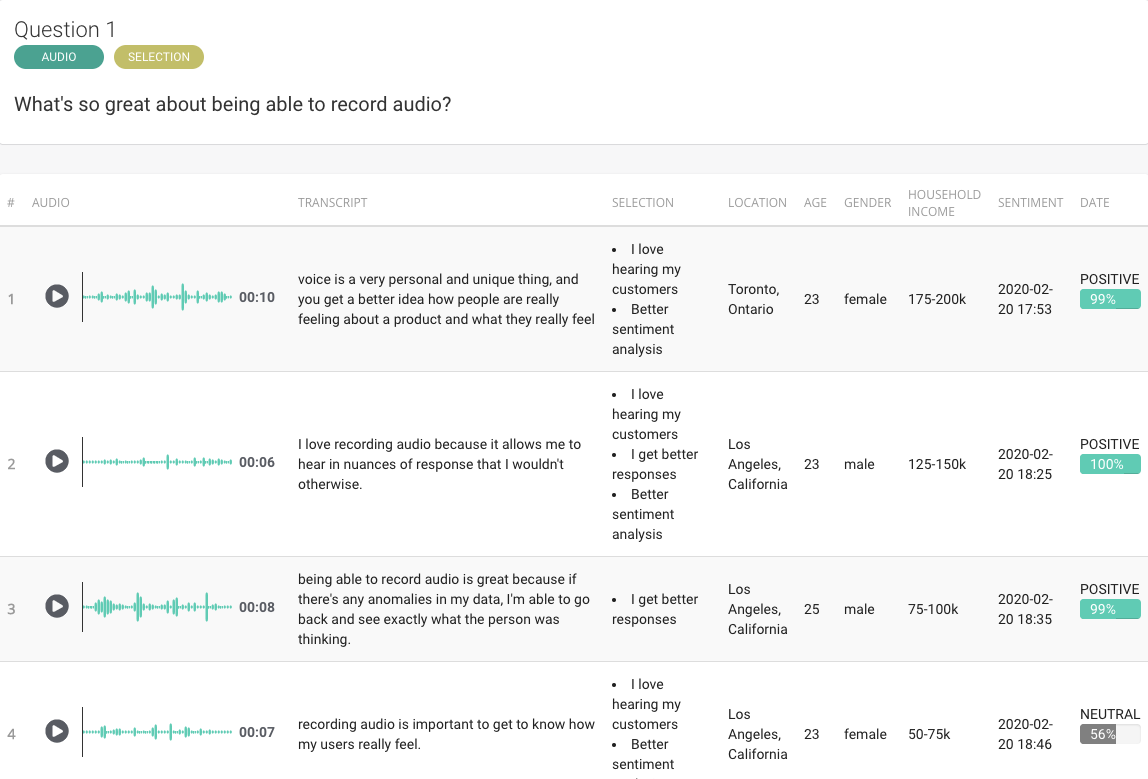
Task: Seek within row 2 audio waveform
Action: click(157, 462)
